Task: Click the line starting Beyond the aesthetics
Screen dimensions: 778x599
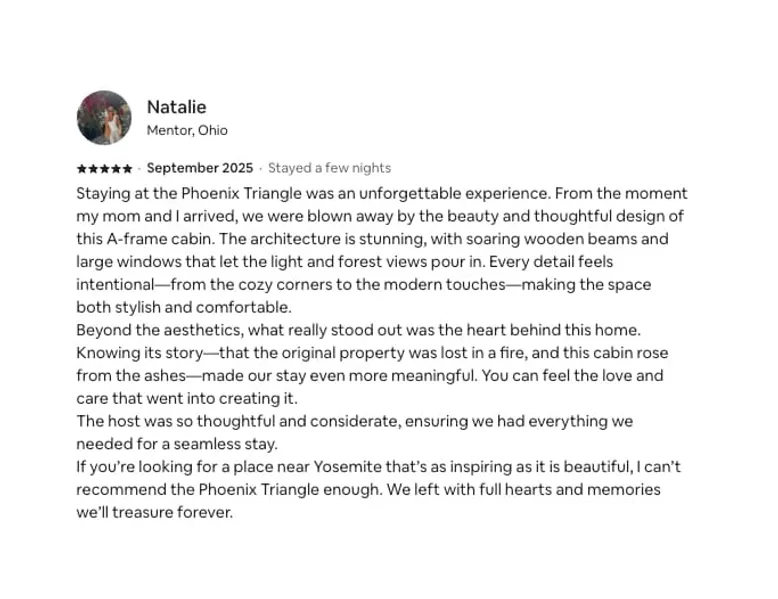Action: pyautogui.click(x=360, y=331)
